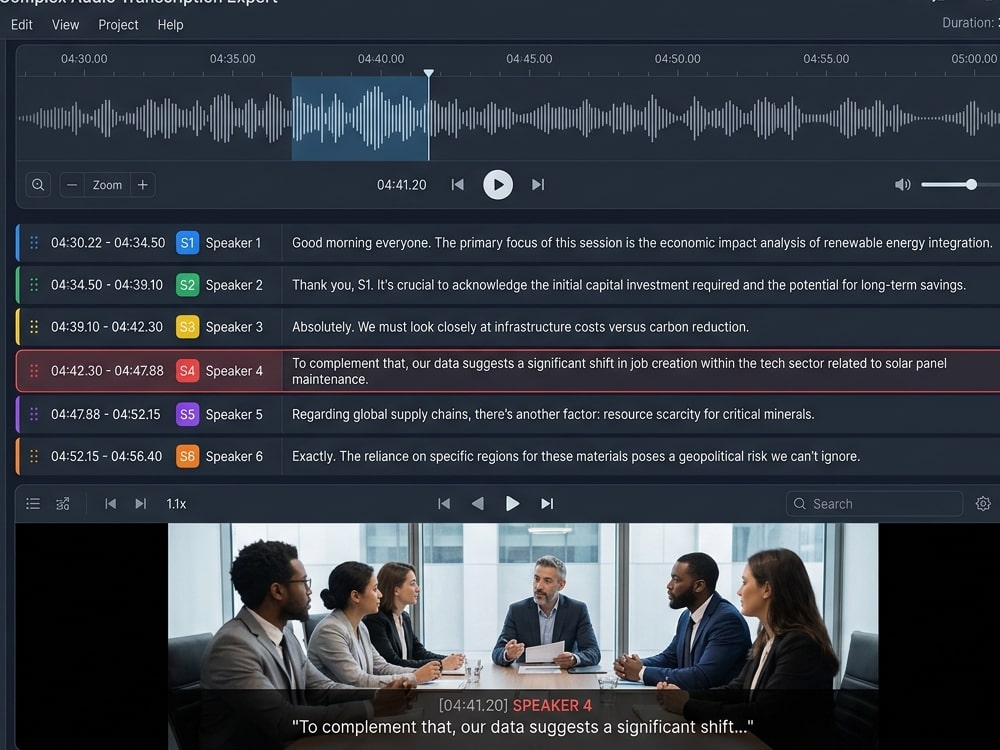Click transcript text starting 'Regarding global supply chains'

pos(553,415)
